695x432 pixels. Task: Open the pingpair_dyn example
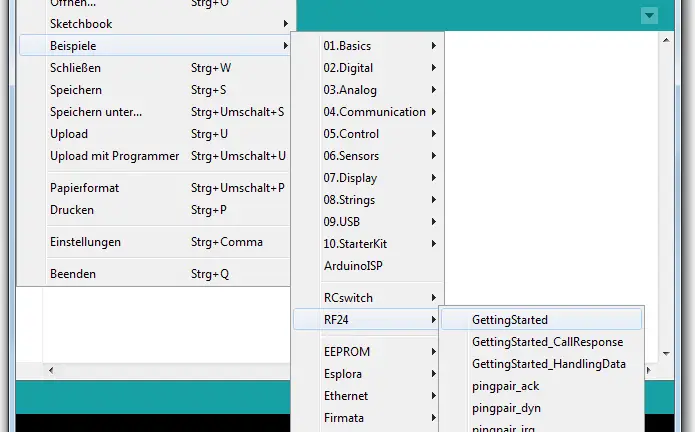[x=542, y=408]
